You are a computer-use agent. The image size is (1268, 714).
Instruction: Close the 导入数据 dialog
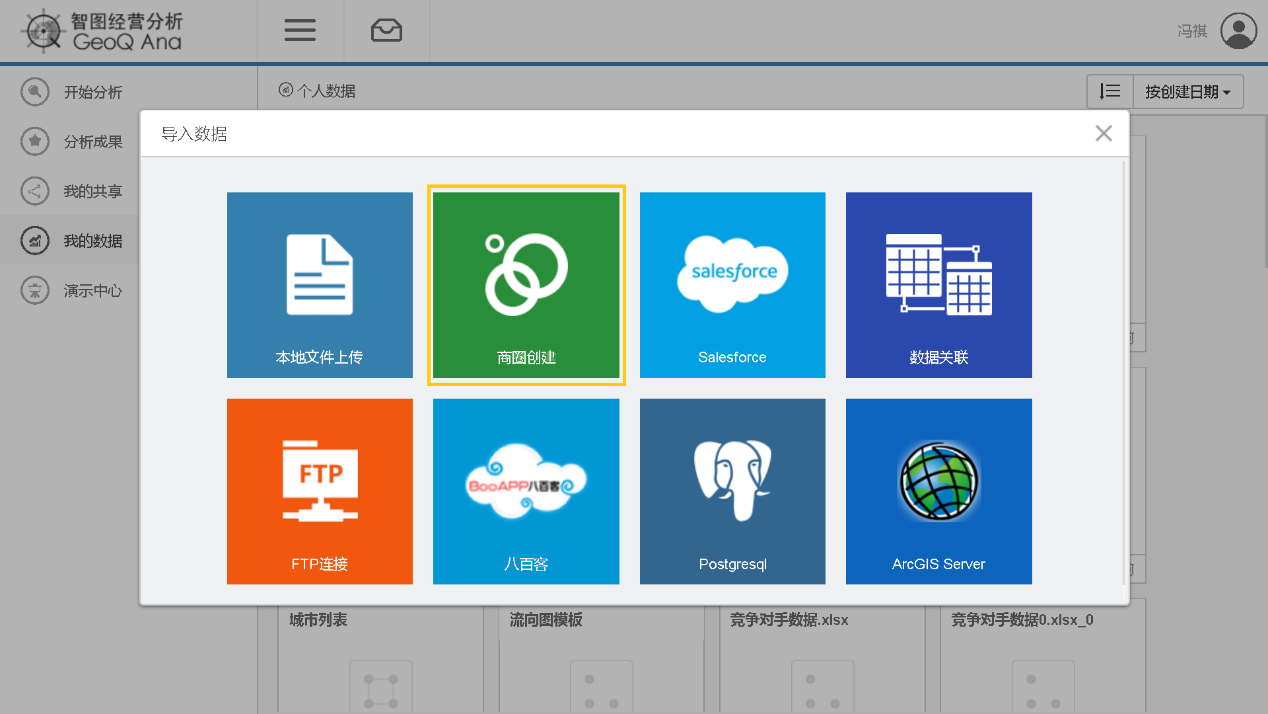(x=1103, y=133)
